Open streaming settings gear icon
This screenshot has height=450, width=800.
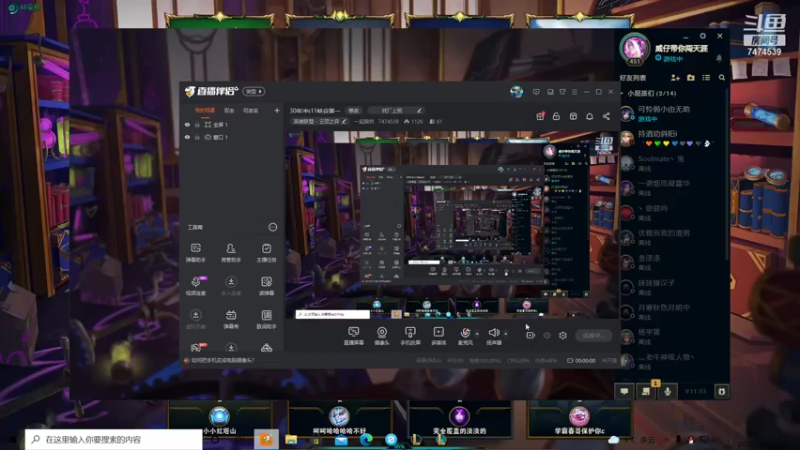(x=563, y=335)
